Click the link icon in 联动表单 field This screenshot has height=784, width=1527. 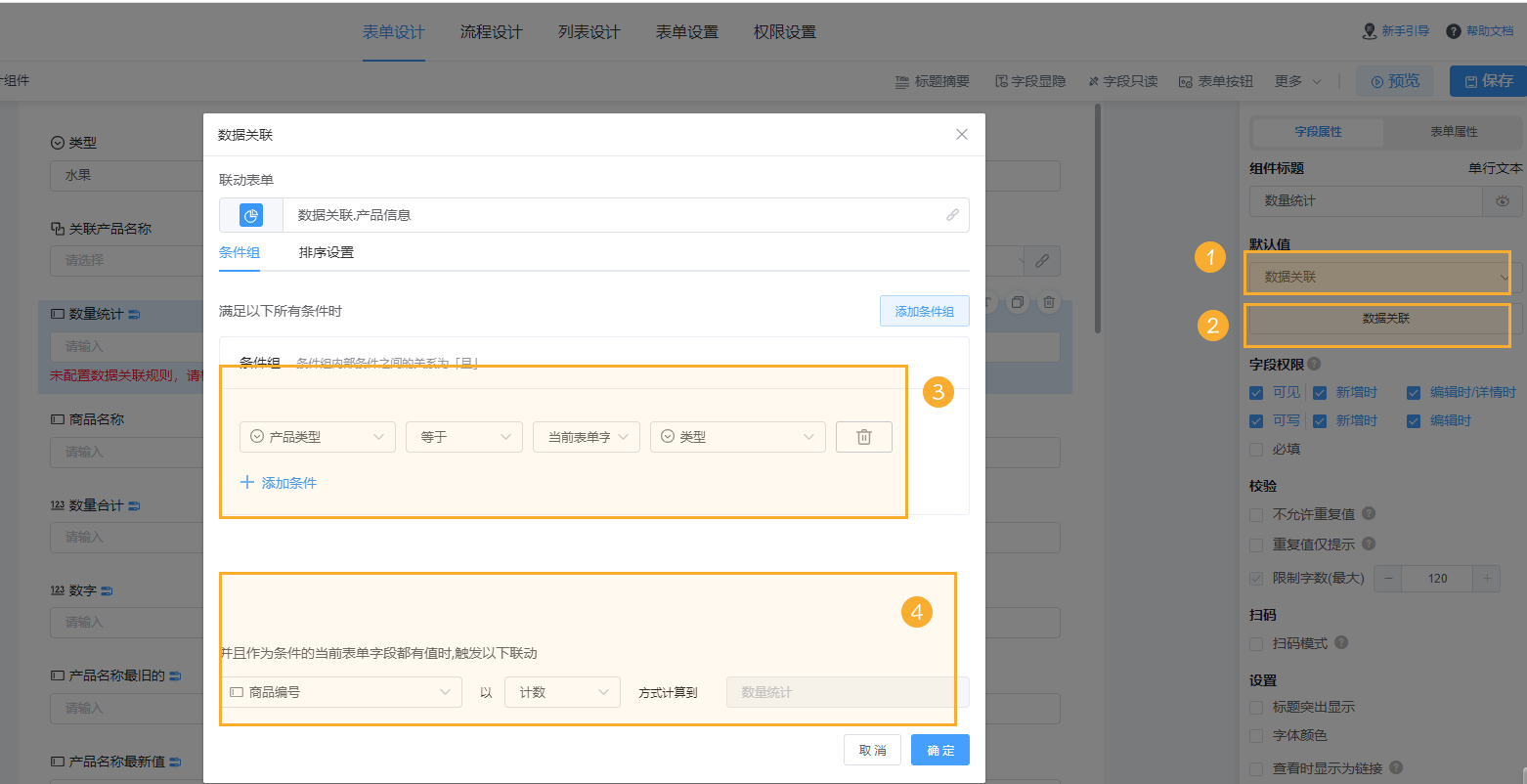point(952,215)
